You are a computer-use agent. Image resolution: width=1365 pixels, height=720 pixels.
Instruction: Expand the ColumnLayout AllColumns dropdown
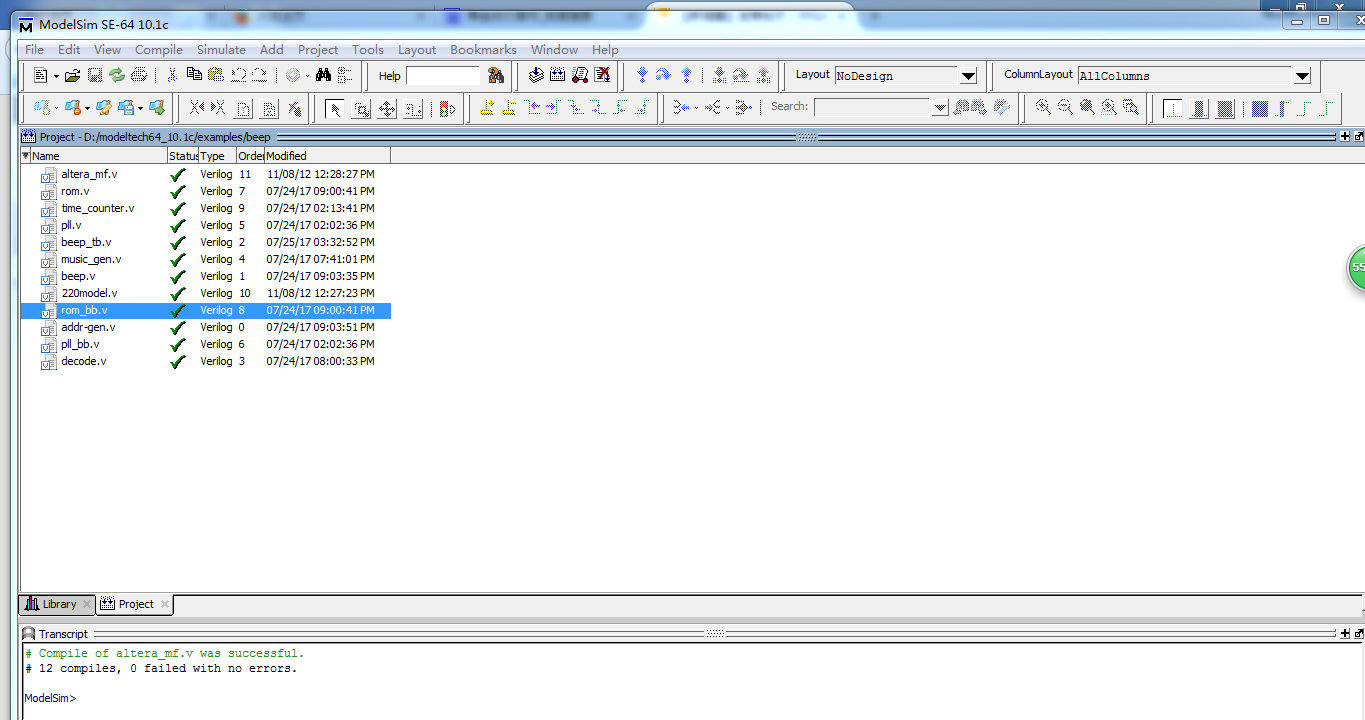(x=1301, y=76)
